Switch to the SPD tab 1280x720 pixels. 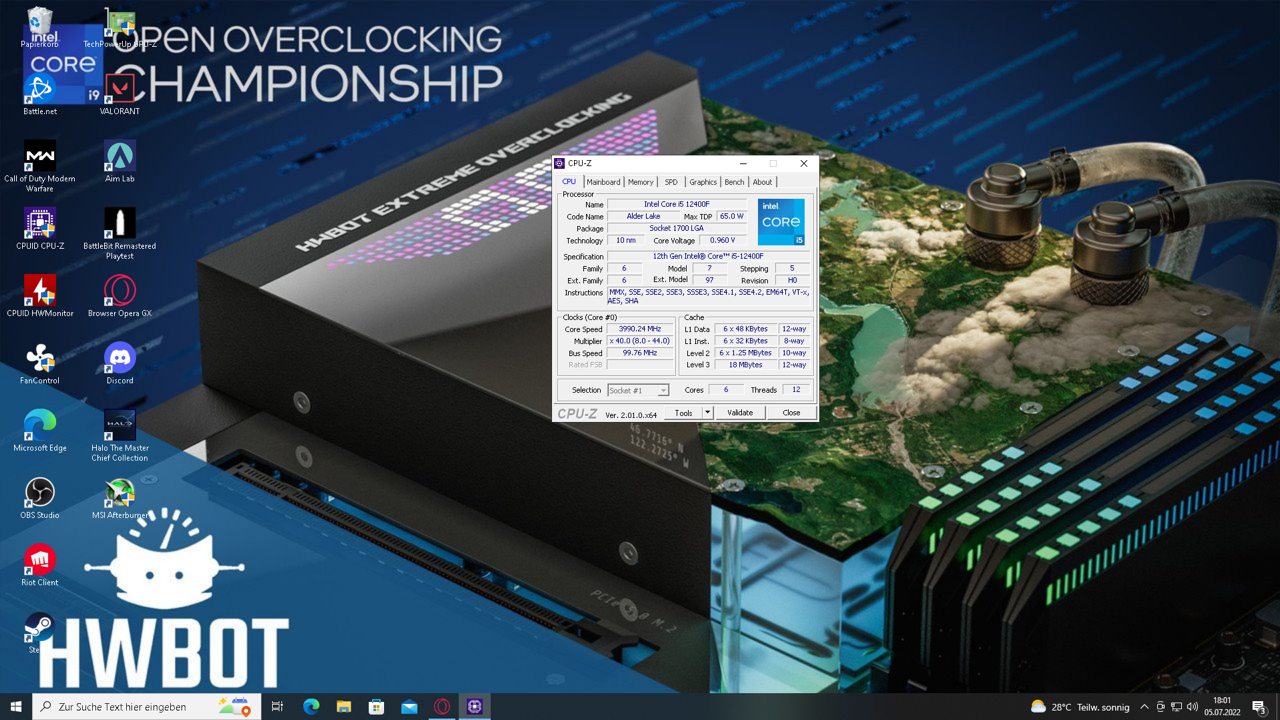[671, 182]
